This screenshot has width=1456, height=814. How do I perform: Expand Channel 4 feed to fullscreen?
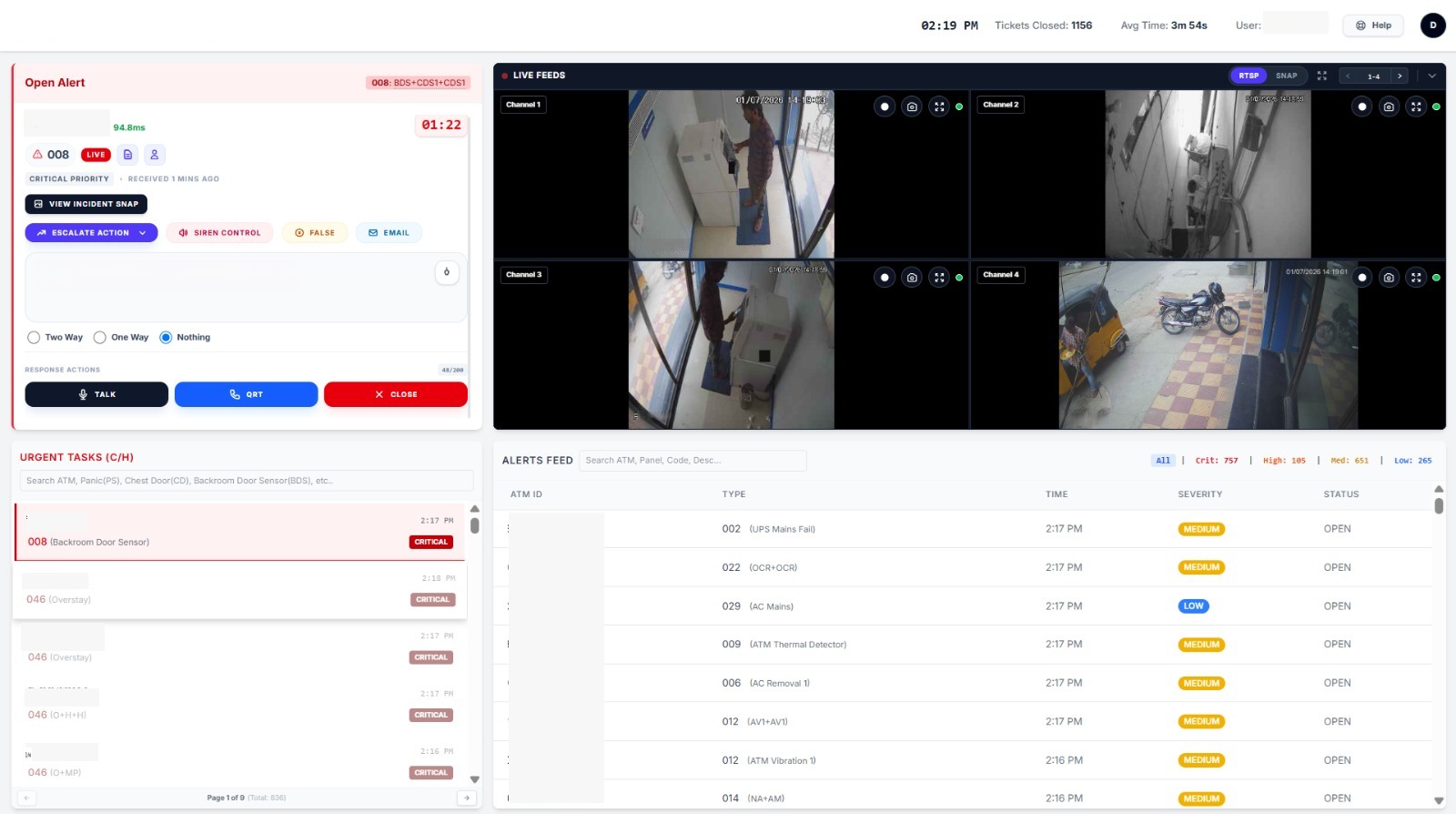(1416, 277)
